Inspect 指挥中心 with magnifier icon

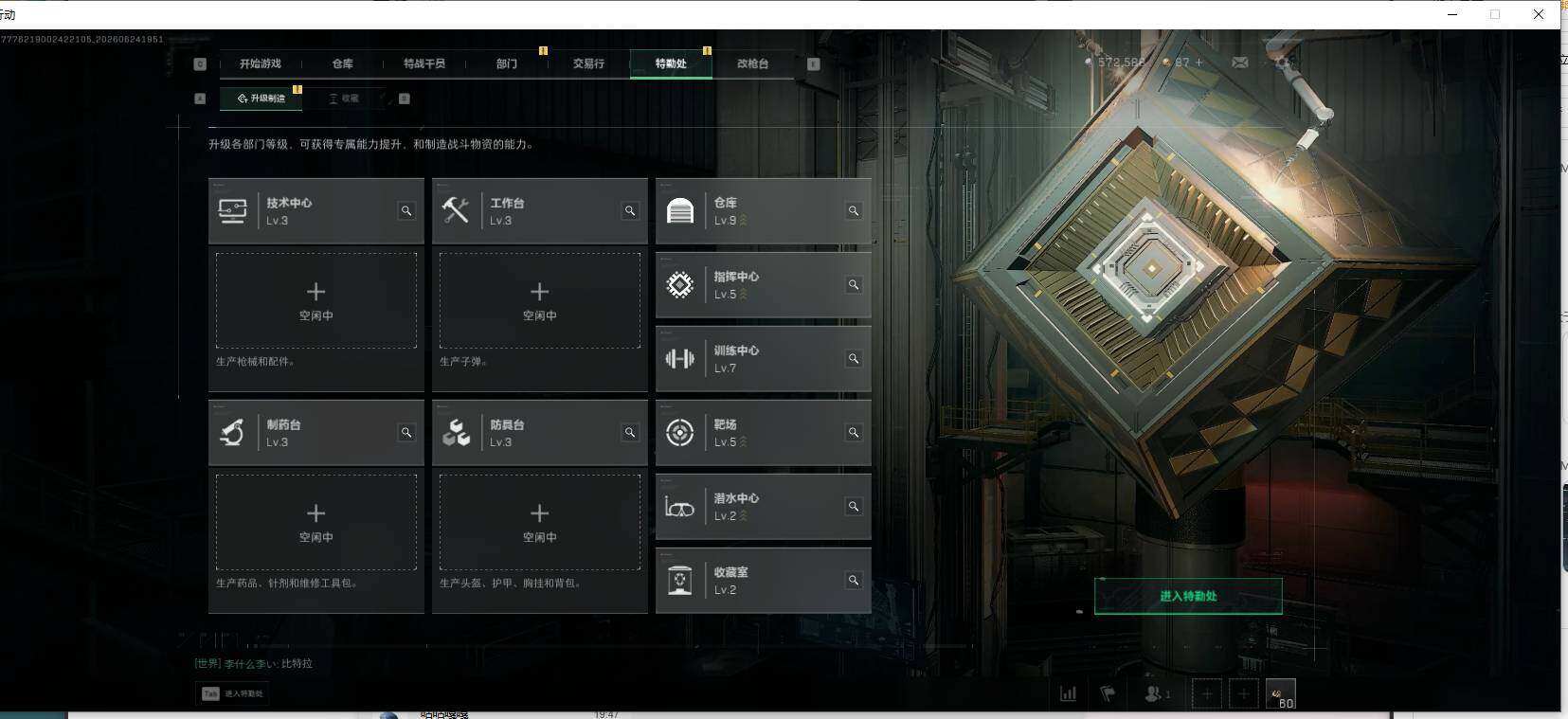pyautogui.click(x=854, y=285)
